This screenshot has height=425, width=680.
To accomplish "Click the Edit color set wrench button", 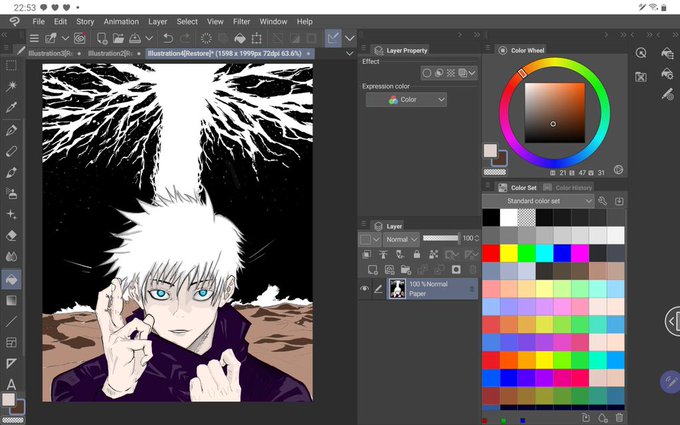I will point(602,201).
